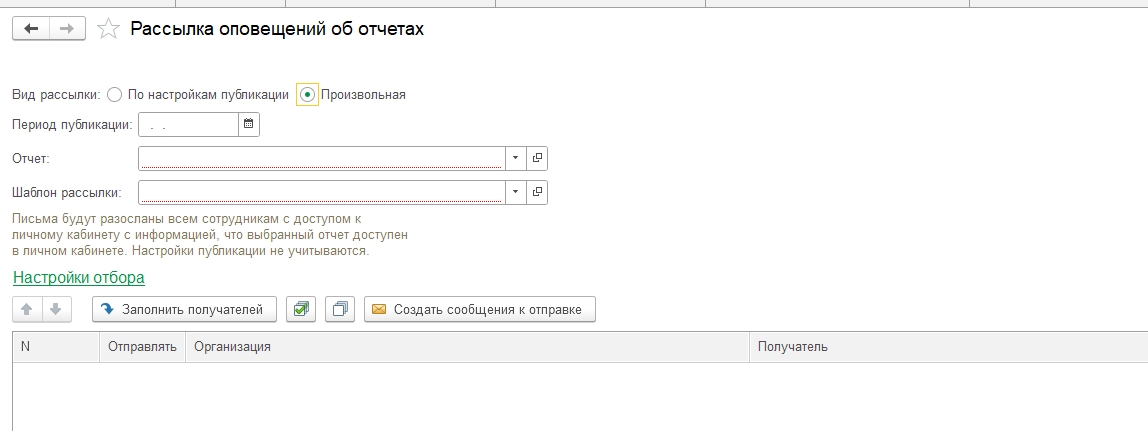This screenshot has height=431, width=1148.
Task: Go forward with the right arrow button
Action: [67, 29]
